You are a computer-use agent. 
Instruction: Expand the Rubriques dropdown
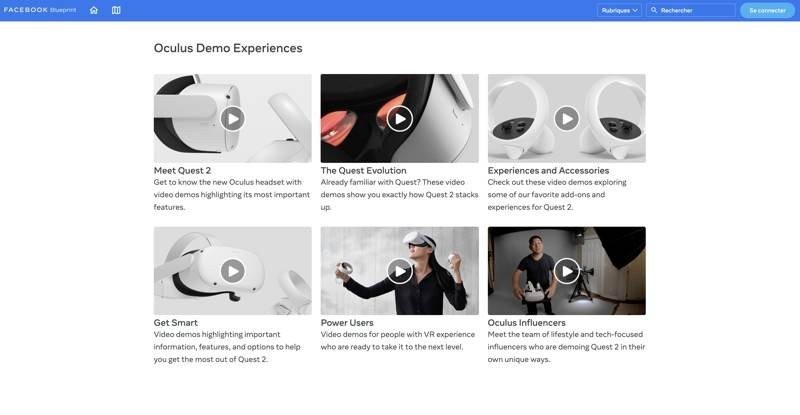pos(619,10)
